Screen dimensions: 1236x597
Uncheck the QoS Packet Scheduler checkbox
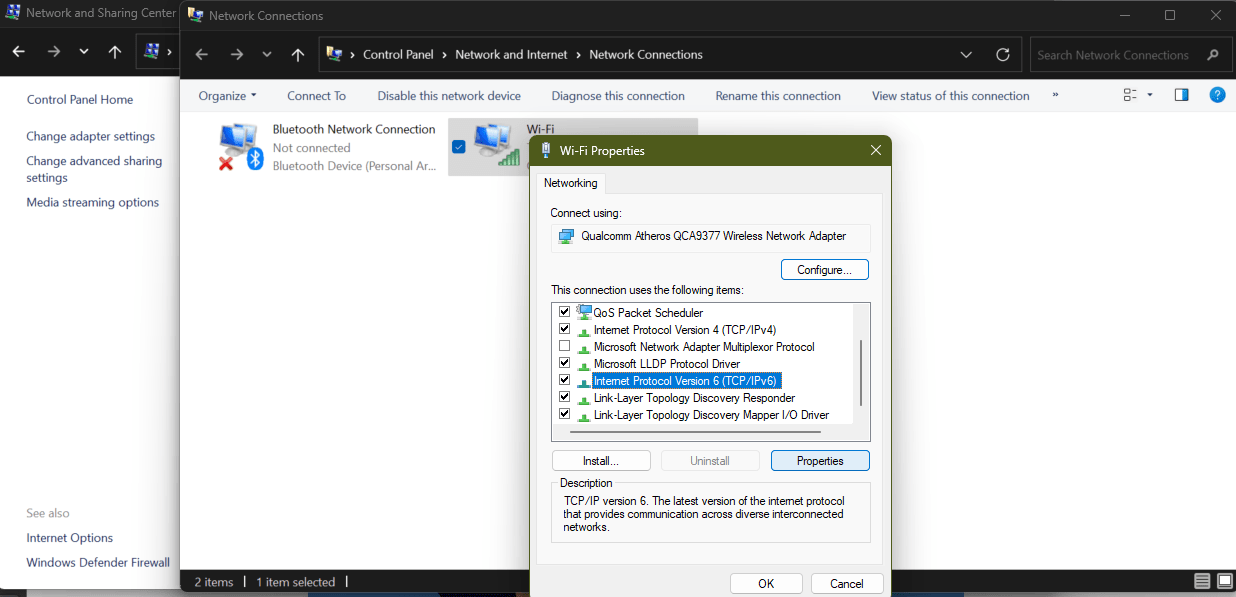pos(565,312)
